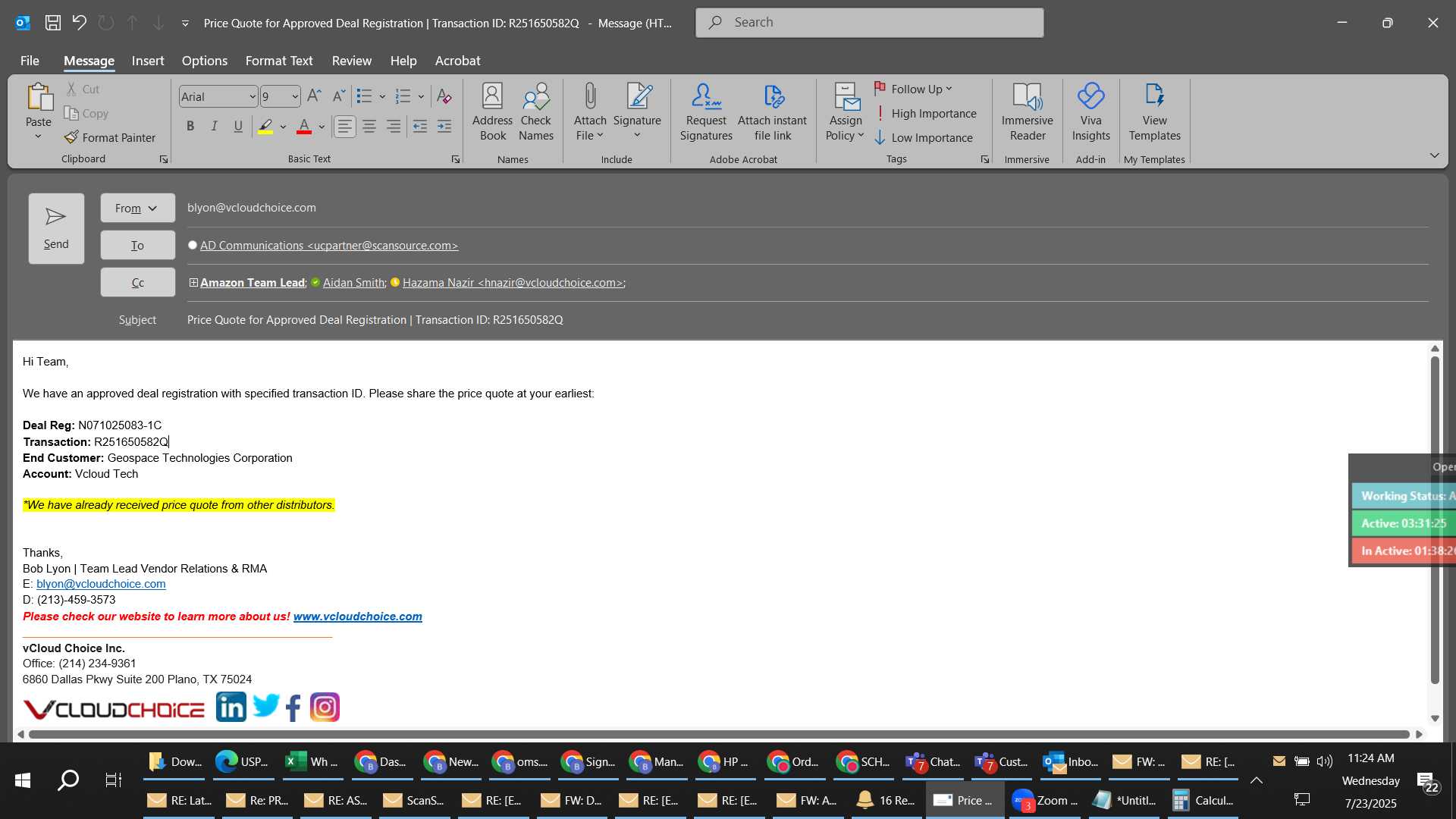Viewport: 1456px width, 819px height.
Task: Align text right
Action: click(x=394, y=127)
